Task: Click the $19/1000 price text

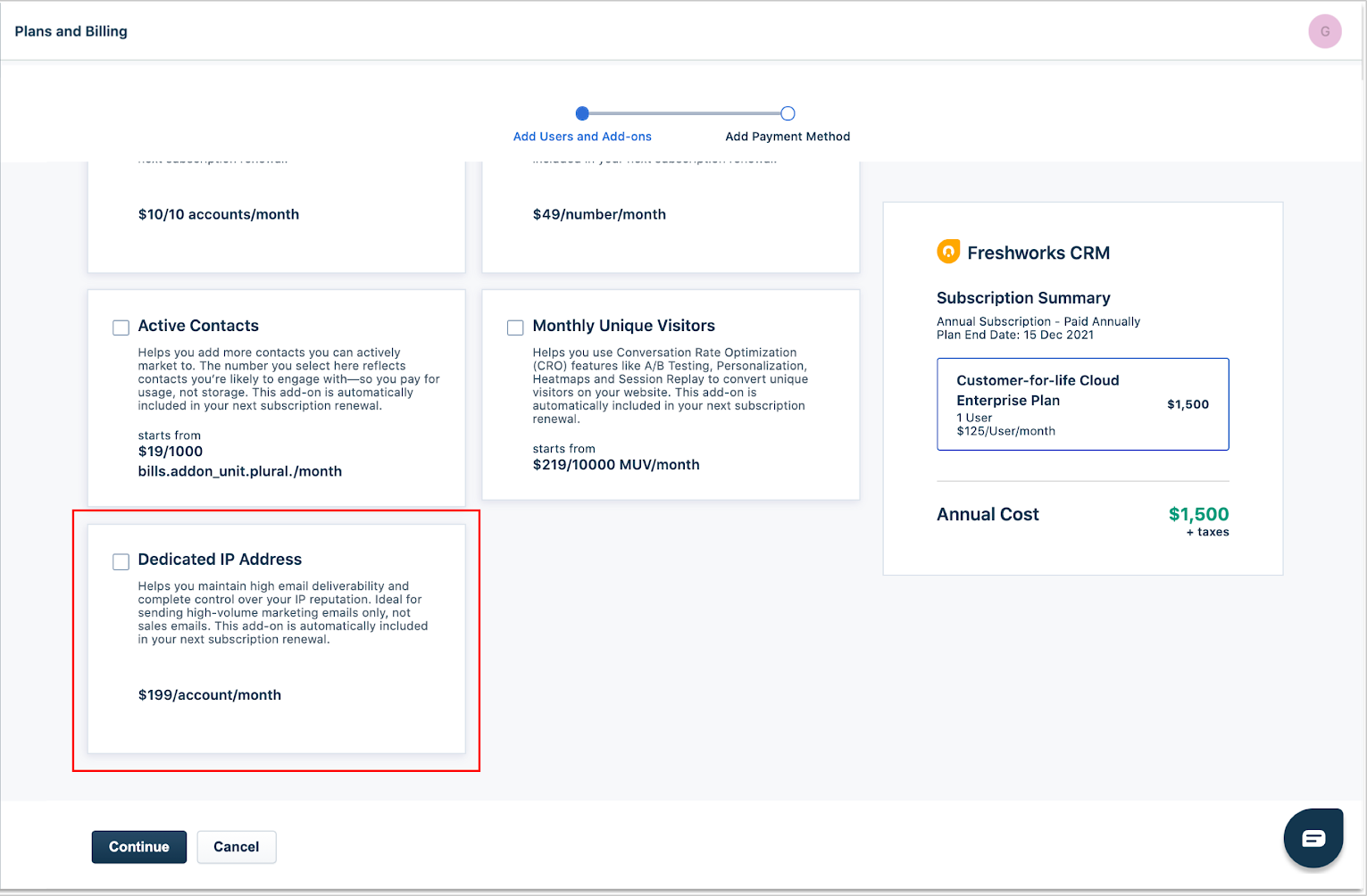Action: [171, 452]
